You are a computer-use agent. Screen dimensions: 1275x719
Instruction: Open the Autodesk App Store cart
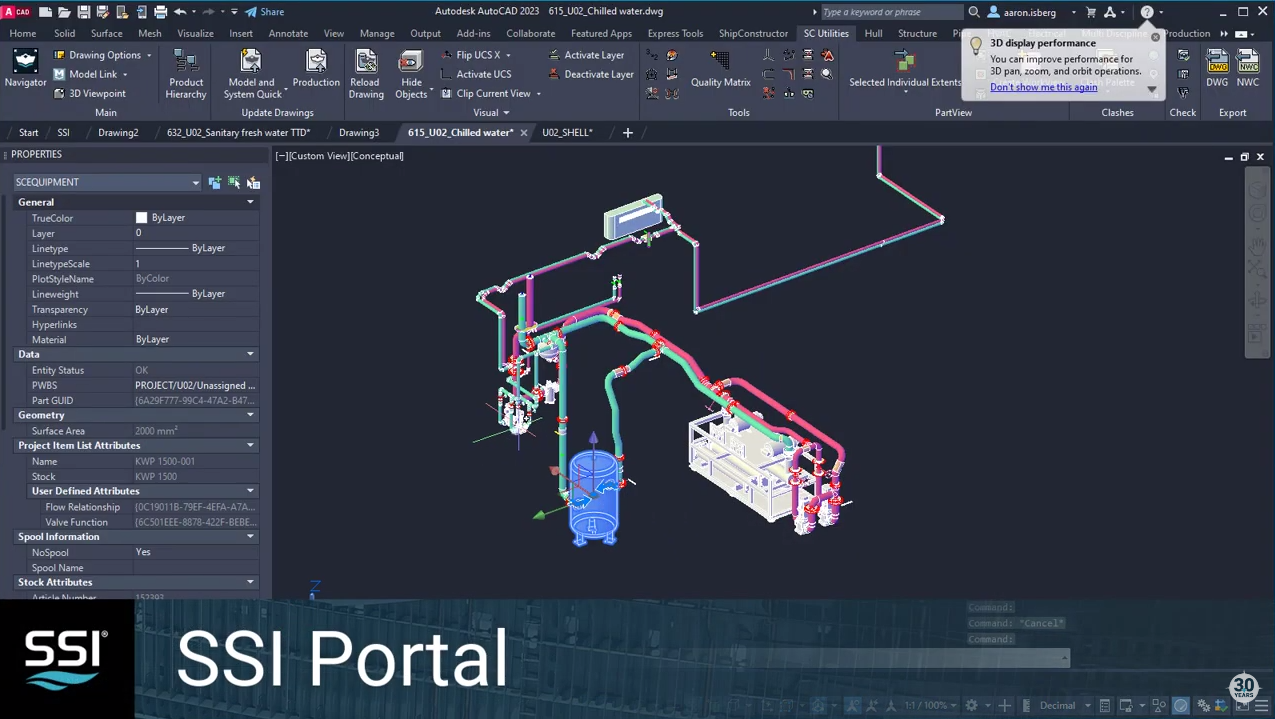pos(1091,12)
